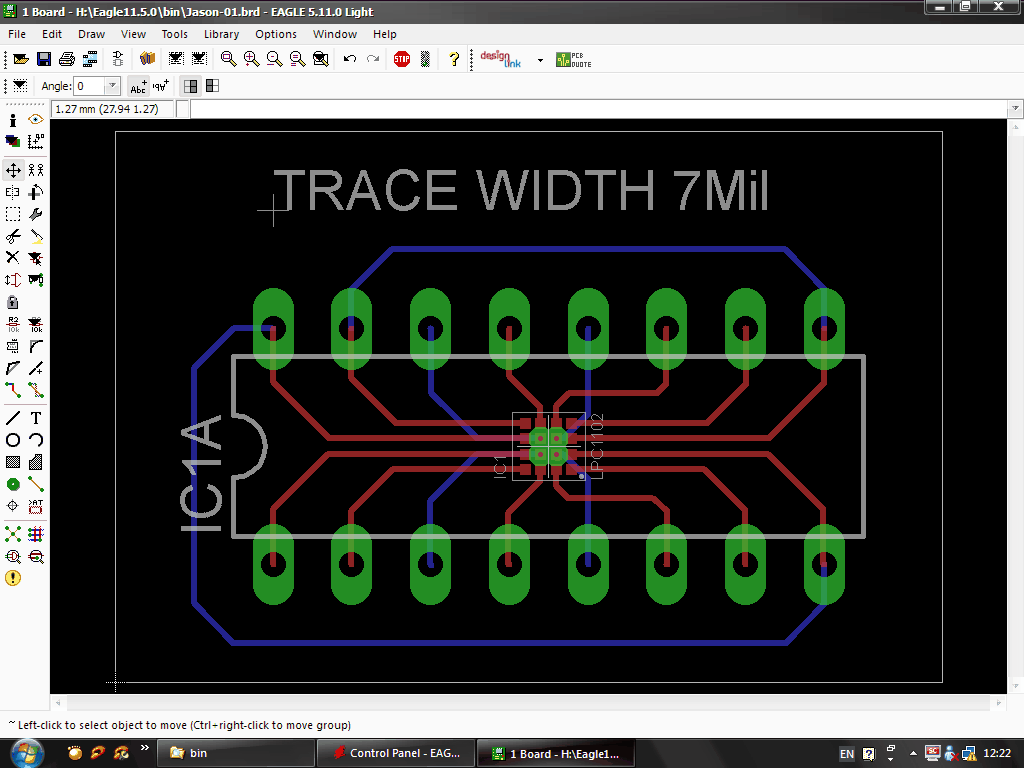Open the File menu
This screenshot has width=1024, height=768.
[17, 34]
